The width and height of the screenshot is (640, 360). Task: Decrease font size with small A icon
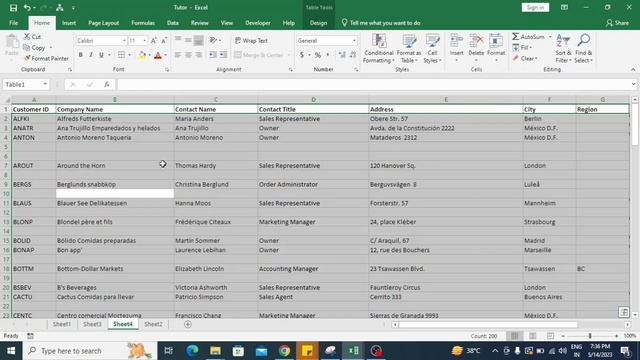164,40
